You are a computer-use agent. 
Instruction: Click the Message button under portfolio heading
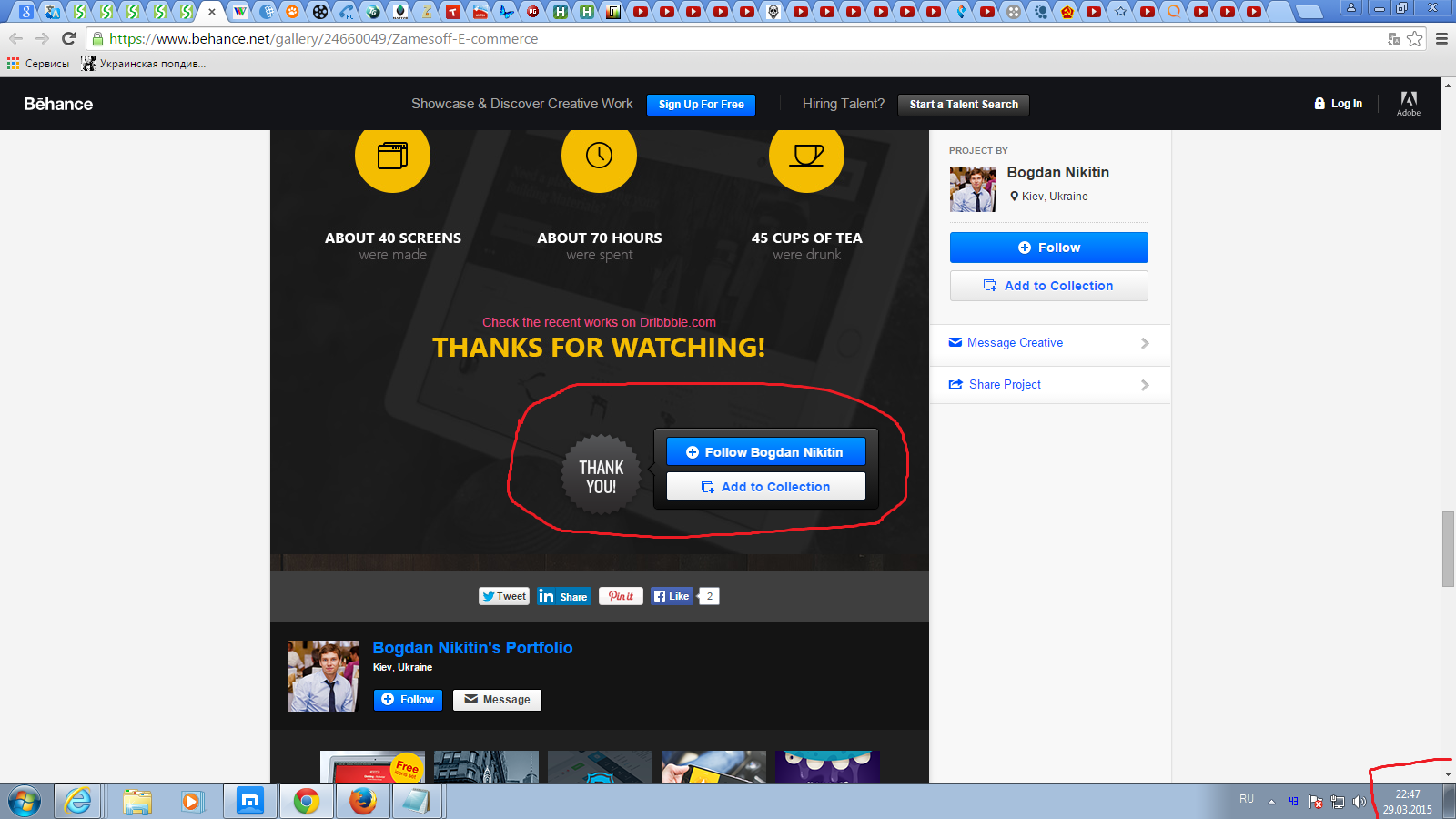pos(497,700)
